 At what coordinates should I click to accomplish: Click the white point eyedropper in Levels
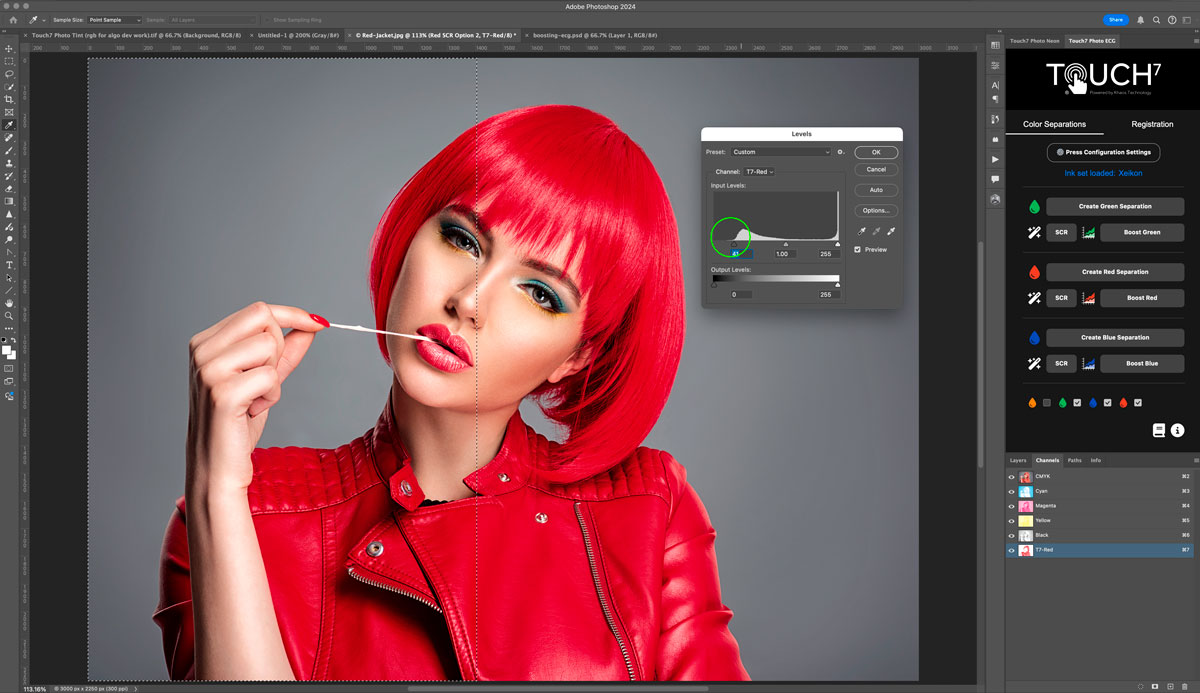(x=891, y=231)
